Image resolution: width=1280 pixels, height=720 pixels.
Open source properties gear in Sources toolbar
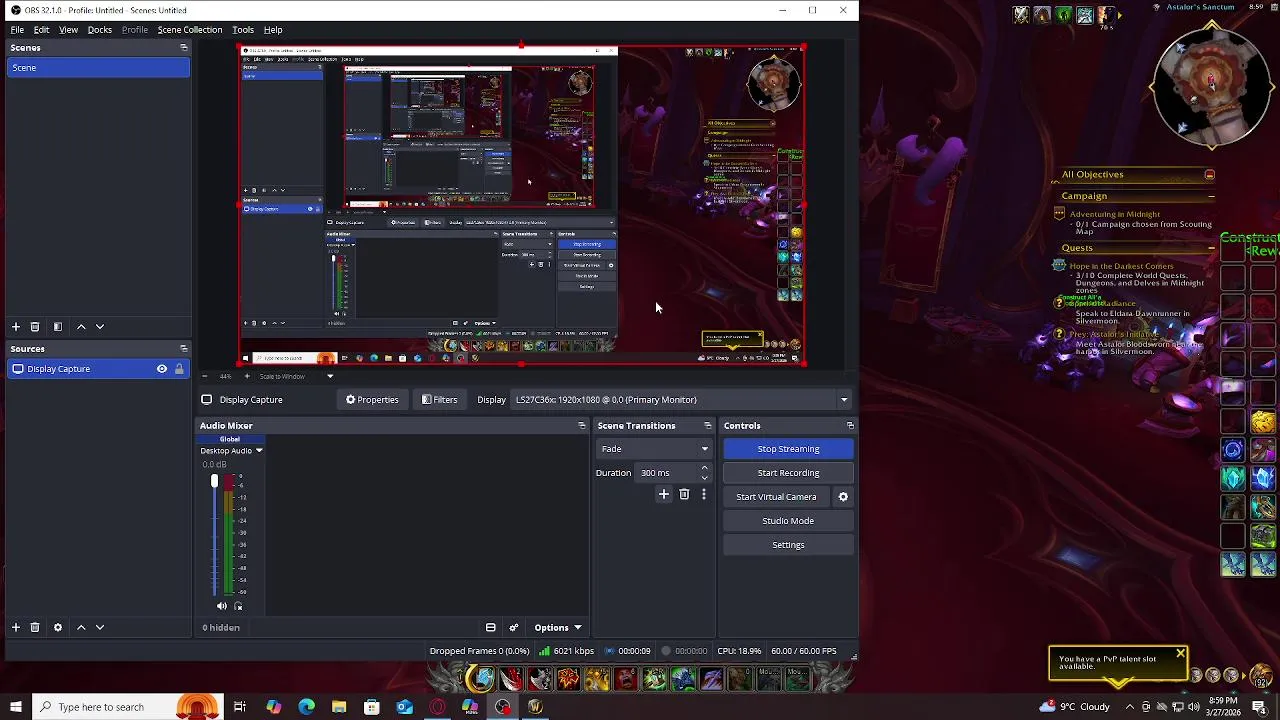click(58, 627)
